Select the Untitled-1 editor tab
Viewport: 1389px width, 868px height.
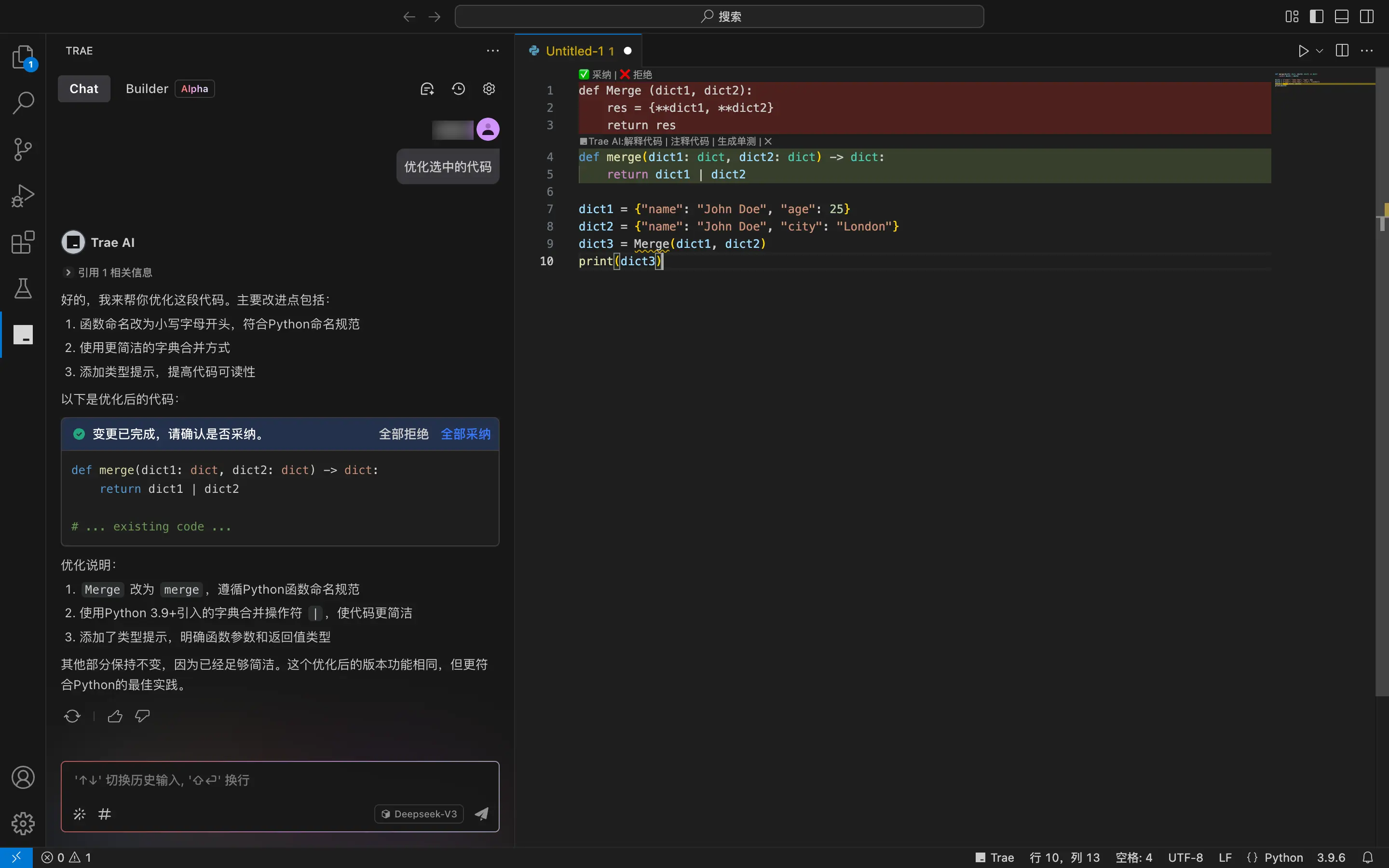coord(579,51)
